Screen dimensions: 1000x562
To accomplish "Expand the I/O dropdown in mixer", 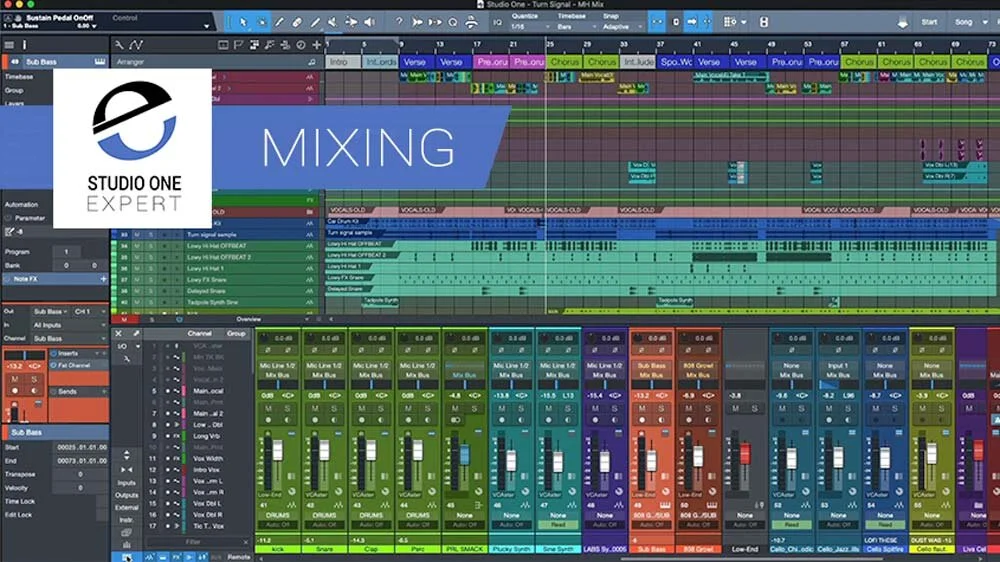I will (137, 346).
